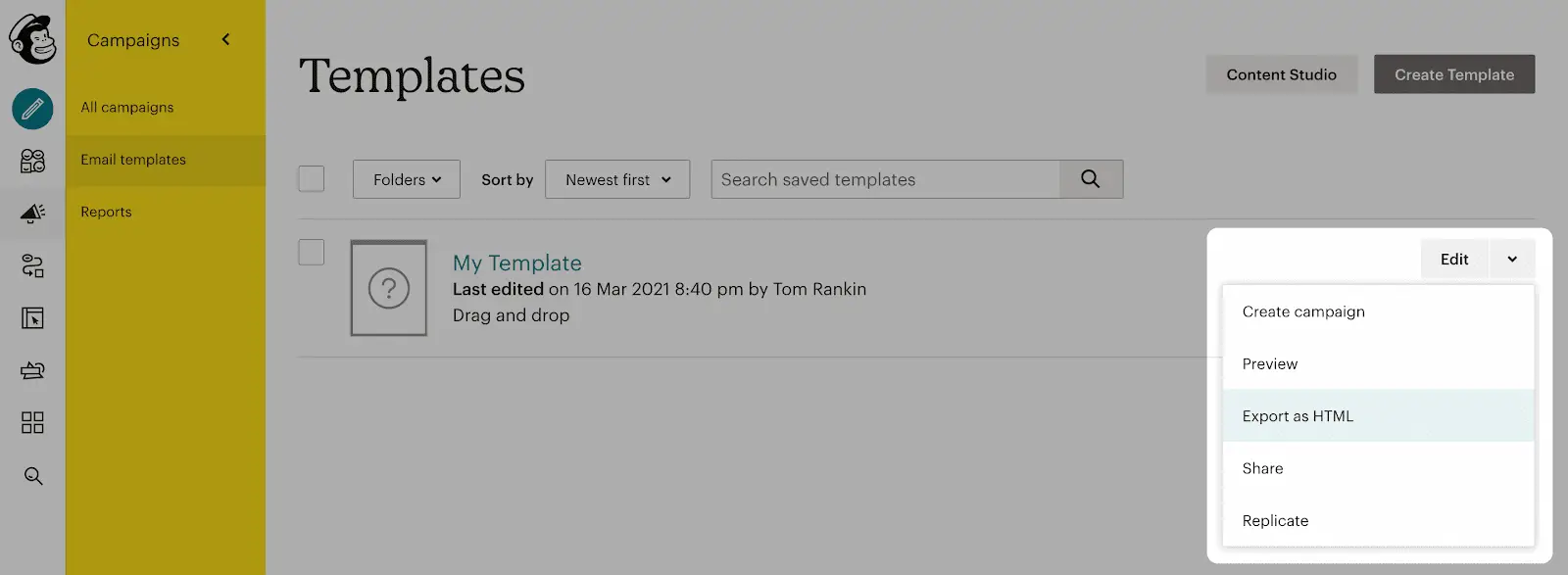Select the Campaigns megaphone icon
The width and height of the screenshot is (1568, 575).
point(32,213)
